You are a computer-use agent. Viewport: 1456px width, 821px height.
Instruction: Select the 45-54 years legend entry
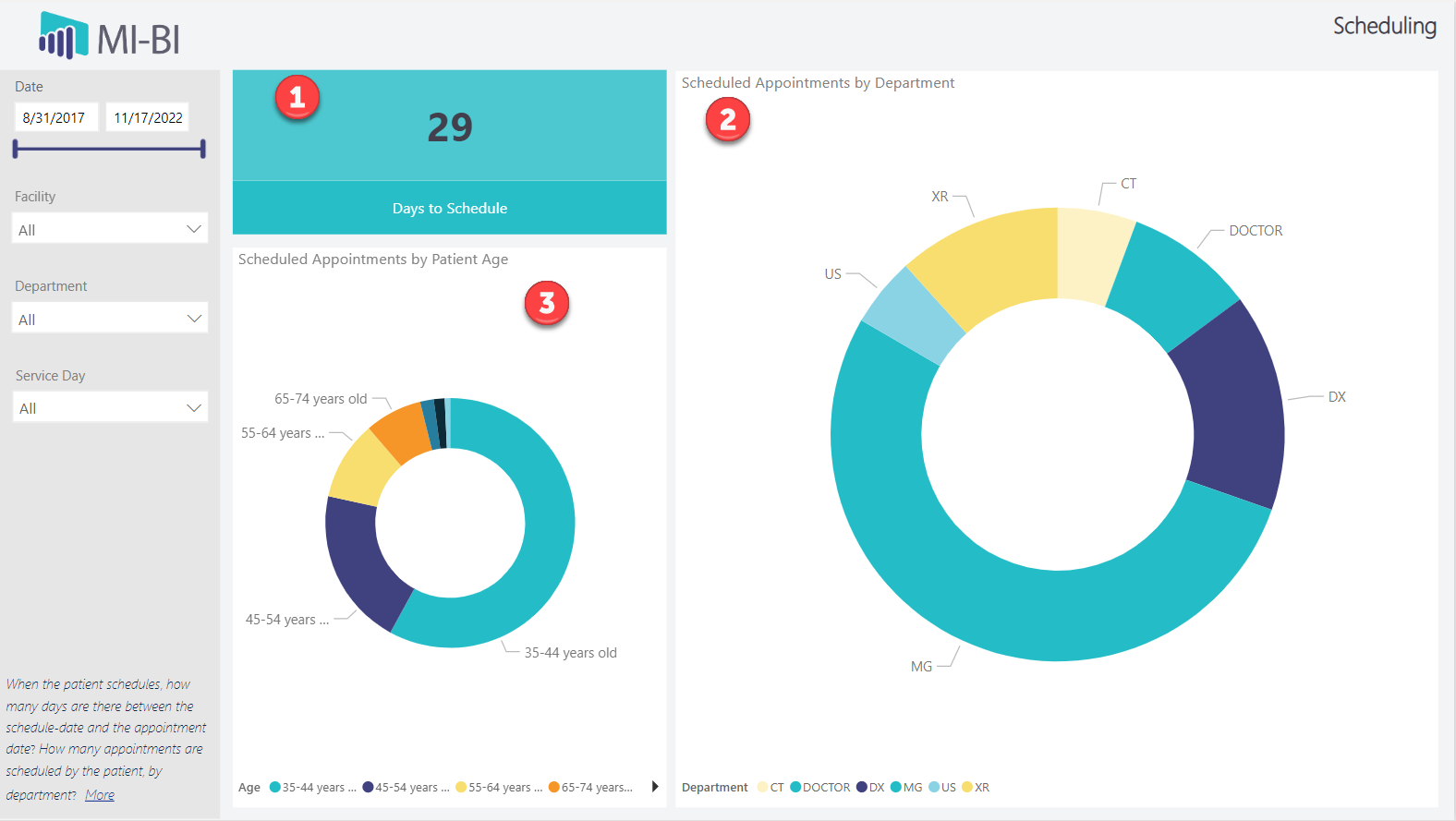coord(406,788)
